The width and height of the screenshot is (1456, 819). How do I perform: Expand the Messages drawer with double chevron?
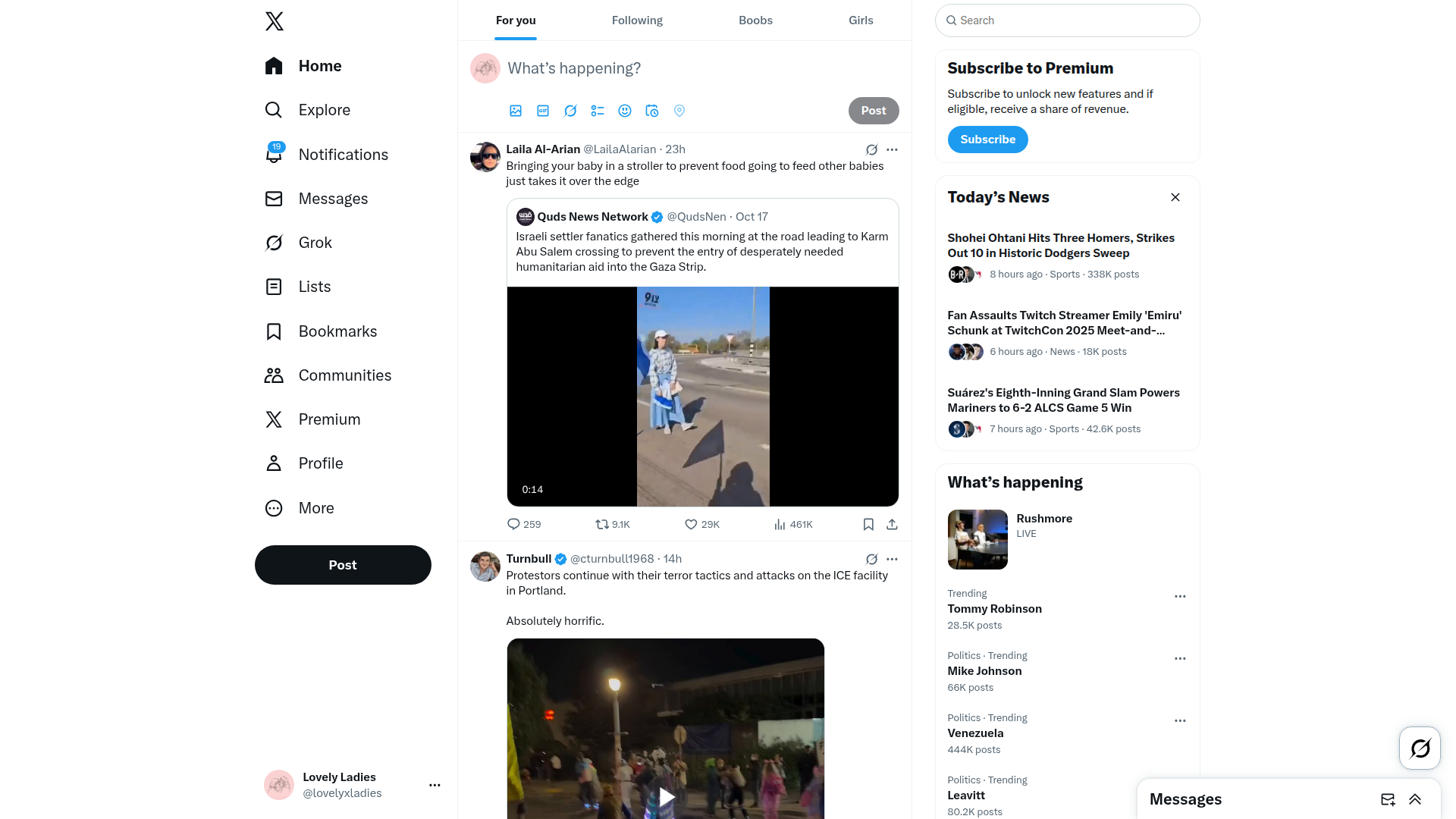point(1415,799)
